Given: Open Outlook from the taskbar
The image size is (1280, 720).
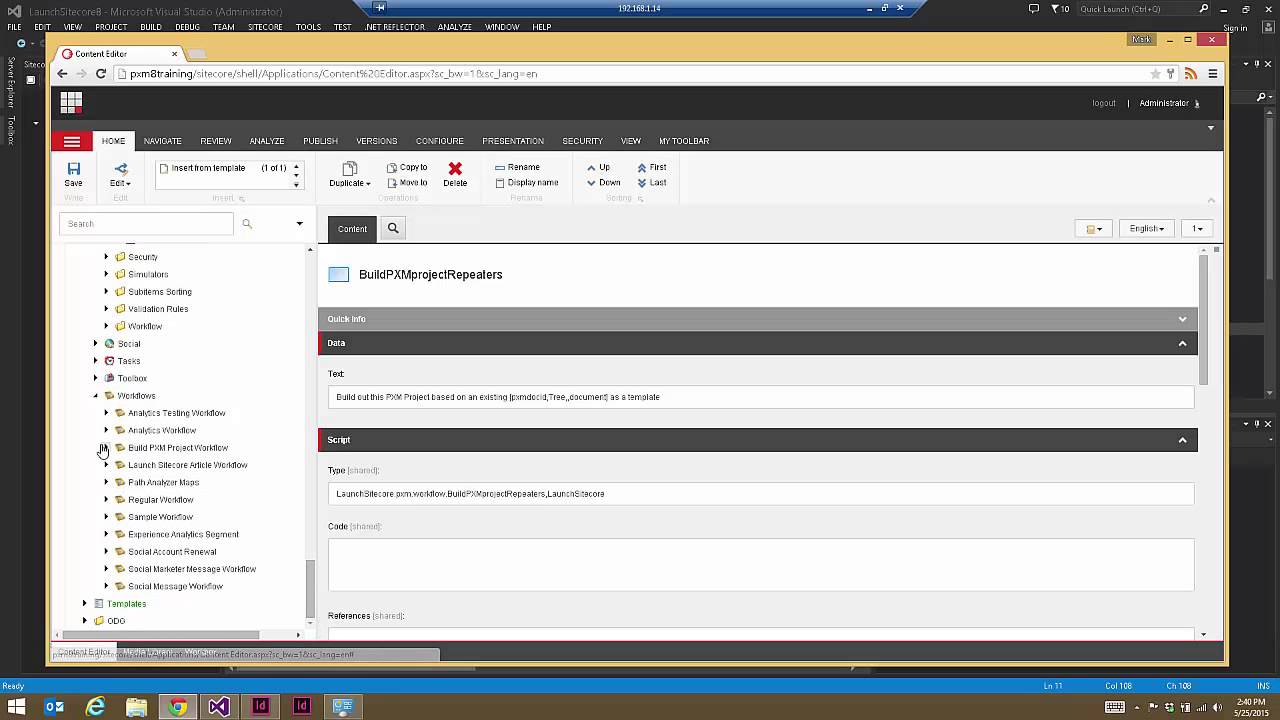Looking at the screenshot, I should tap(55, 707).
